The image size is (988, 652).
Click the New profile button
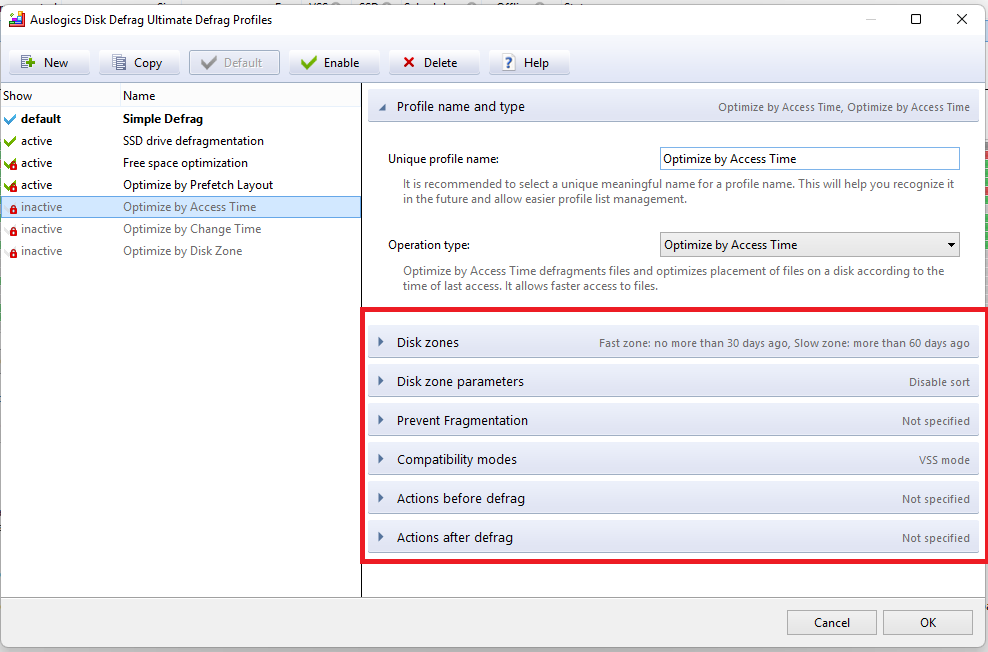[x=49, y=62]
